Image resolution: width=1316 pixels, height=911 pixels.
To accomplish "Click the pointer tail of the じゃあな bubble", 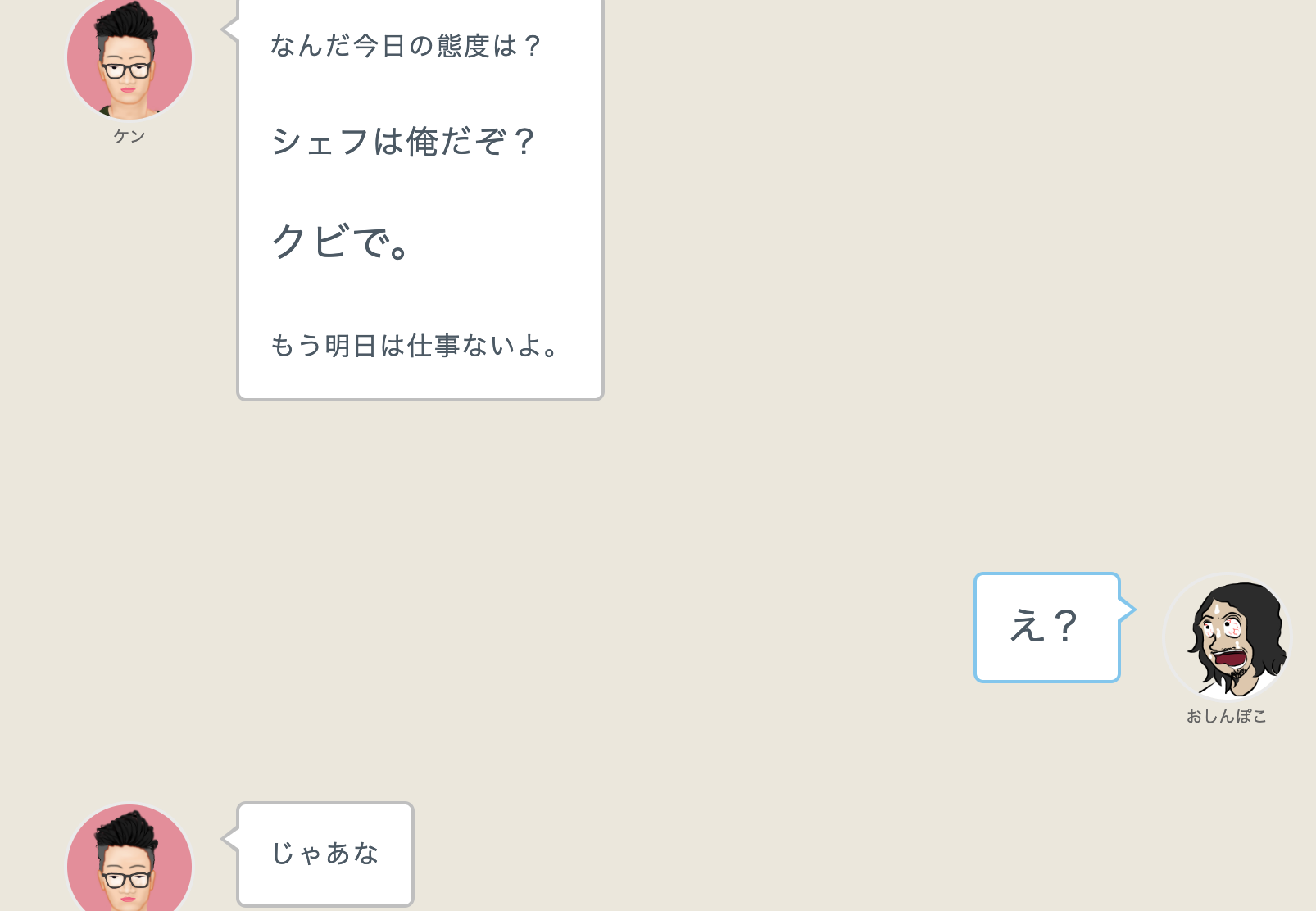I will [x=229, y=838].
